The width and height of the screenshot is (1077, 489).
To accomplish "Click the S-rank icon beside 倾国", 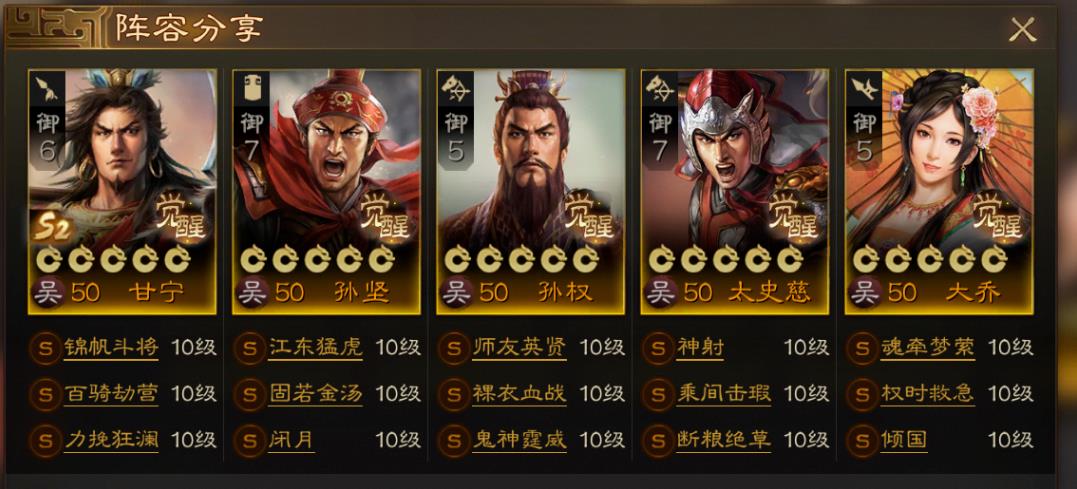I will click(862, 440).
